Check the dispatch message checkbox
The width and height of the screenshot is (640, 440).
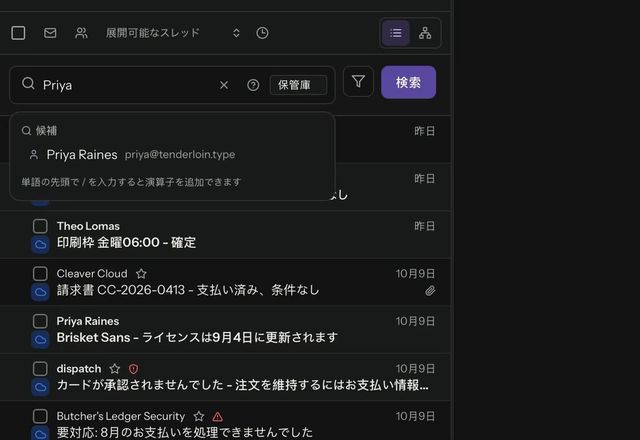pyautogui.click(x=40, y=369)
